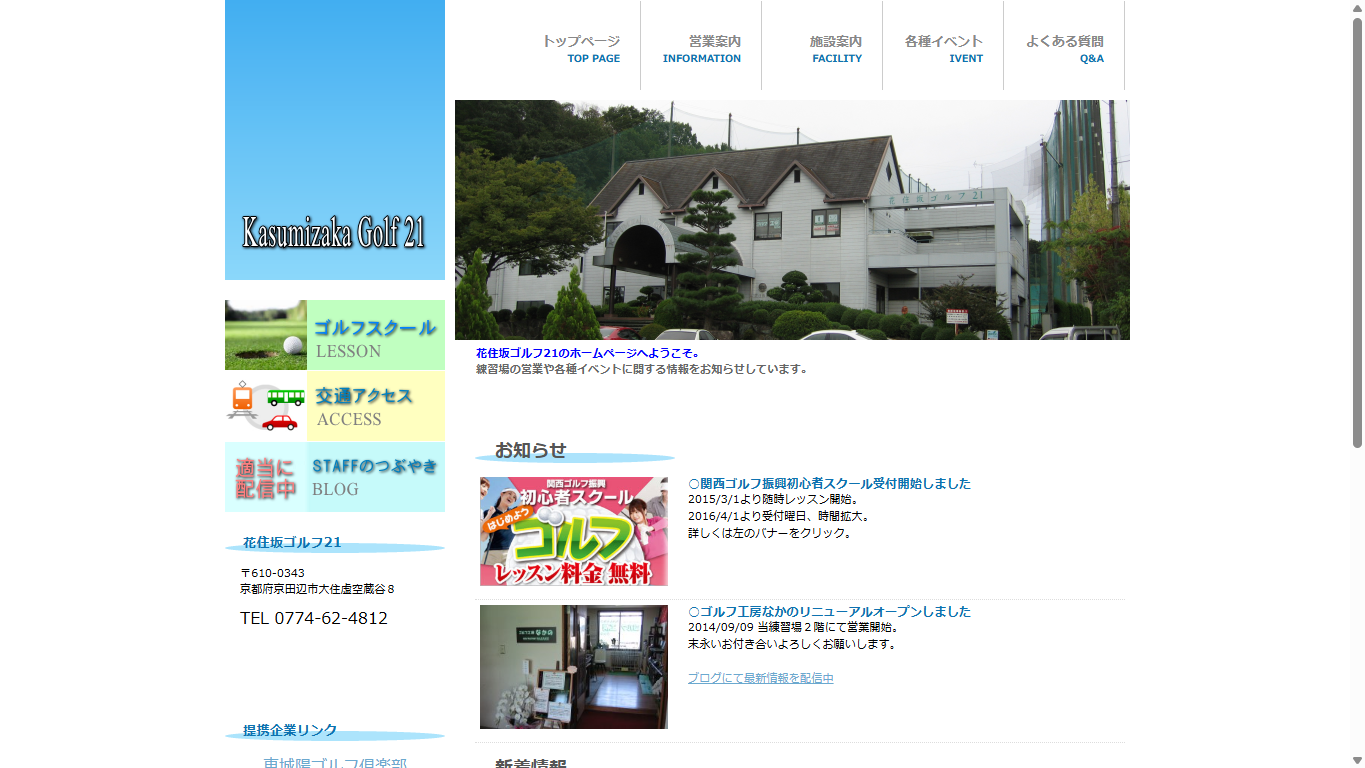Open ゴルフ工房なかのリニューアルオープンしました headline
The width and height of the screenshot is (1365, 768).
(829, 611)
